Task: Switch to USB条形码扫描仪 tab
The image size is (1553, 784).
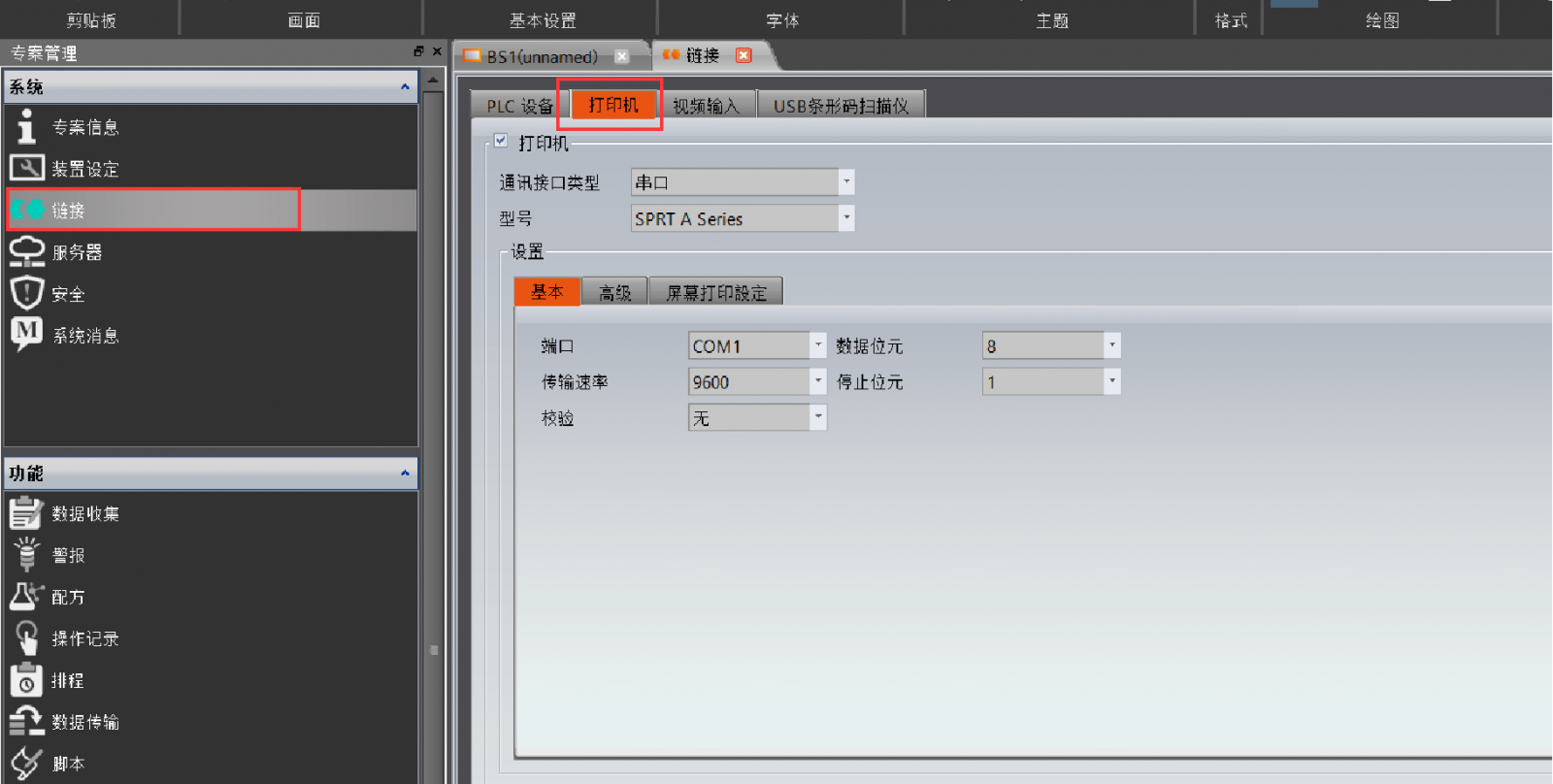Action: pos(841,106)
